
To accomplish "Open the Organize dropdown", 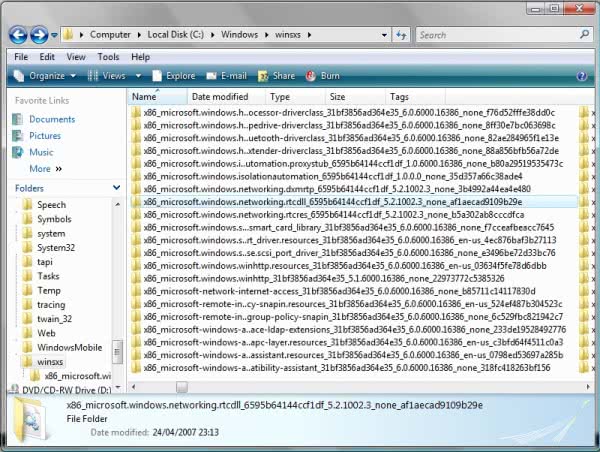I will (x=45, y=76).
